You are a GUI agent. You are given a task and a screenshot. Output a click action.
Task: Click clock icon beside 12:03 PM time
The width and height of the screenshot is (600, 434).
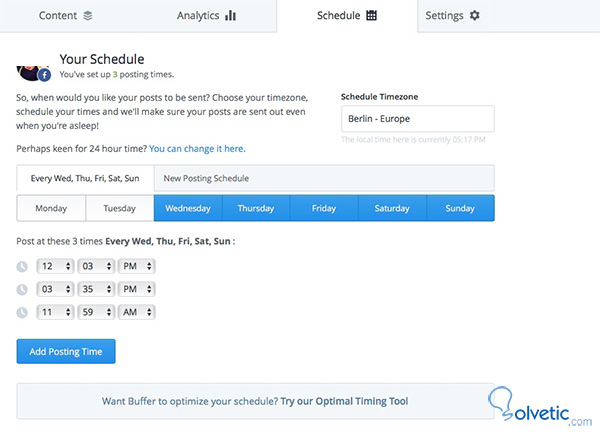point(23,266)
